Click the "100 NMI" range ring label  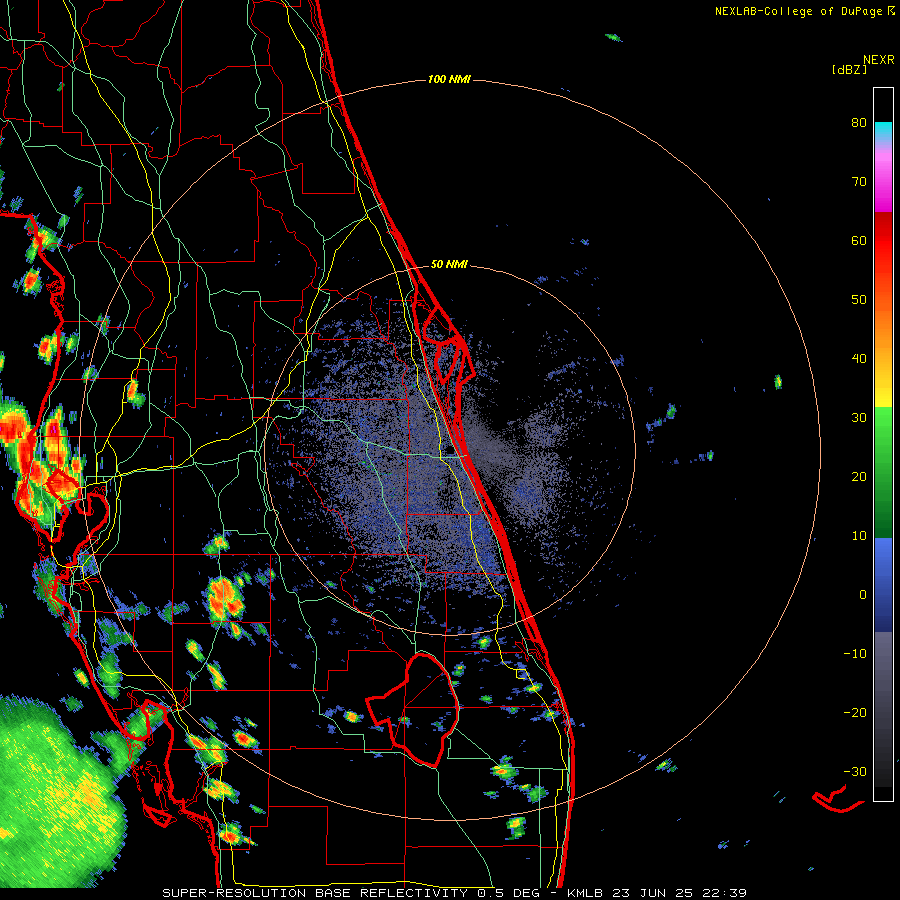point(449,79)
